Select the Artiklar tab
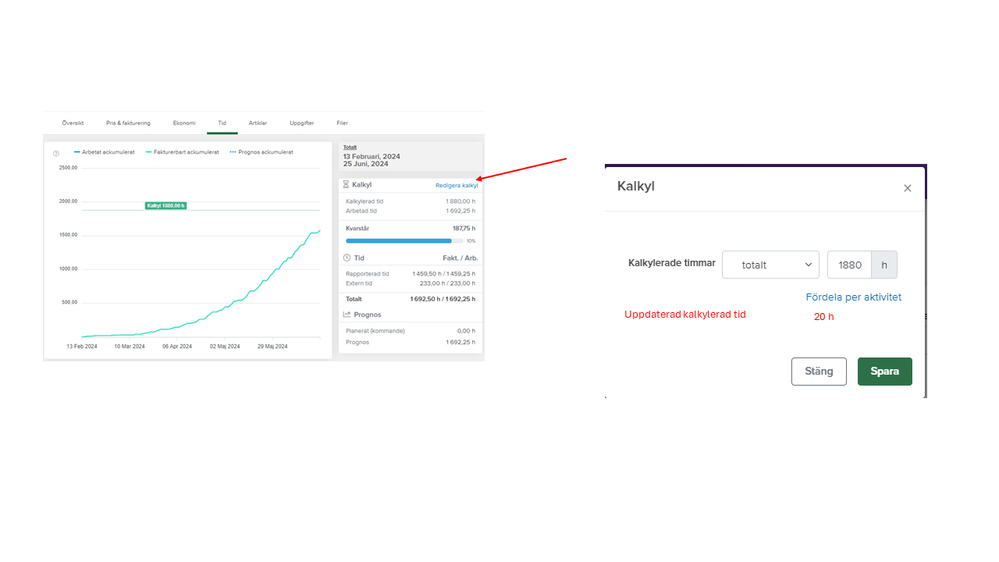 (x=257, y=123)
